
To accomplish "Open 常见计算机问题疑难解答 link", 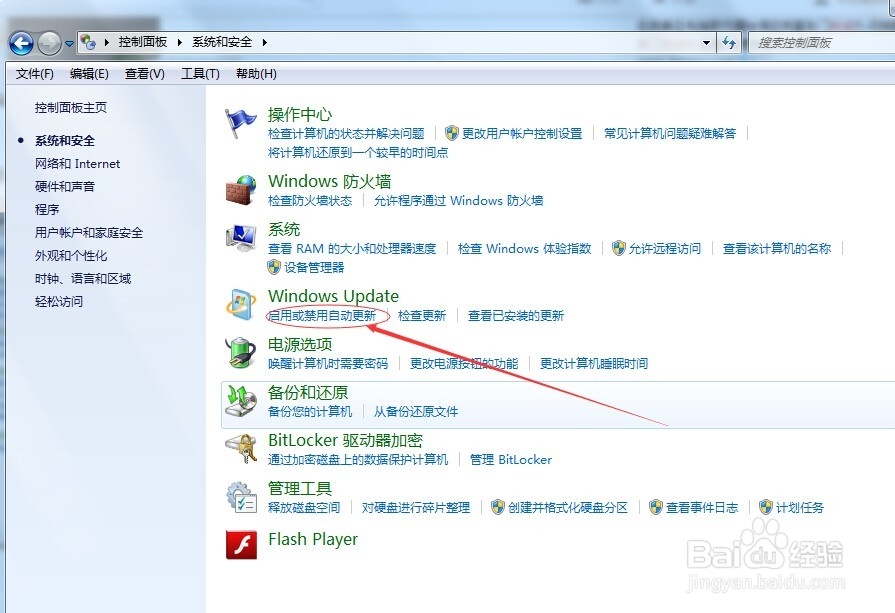I will pyautogui.click(x=670, y=134).
